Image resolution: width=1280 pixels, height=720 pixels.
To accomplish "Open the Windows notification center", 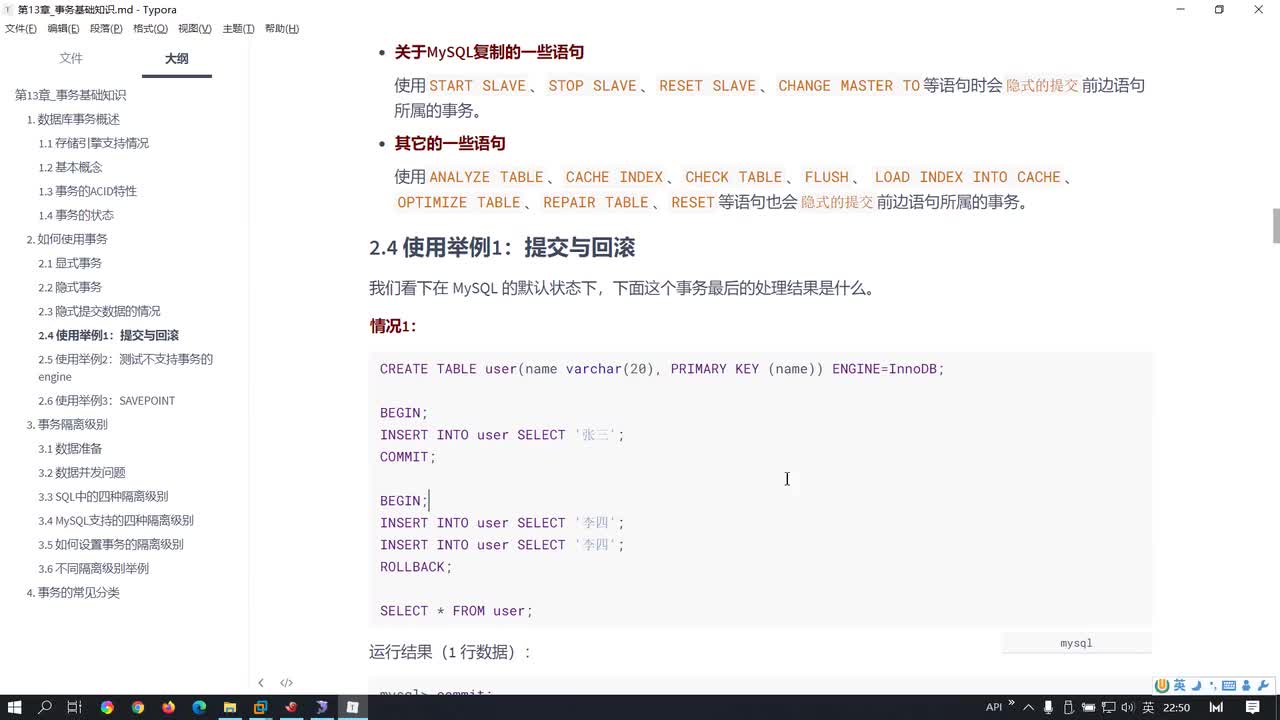I will (1252, 707).
